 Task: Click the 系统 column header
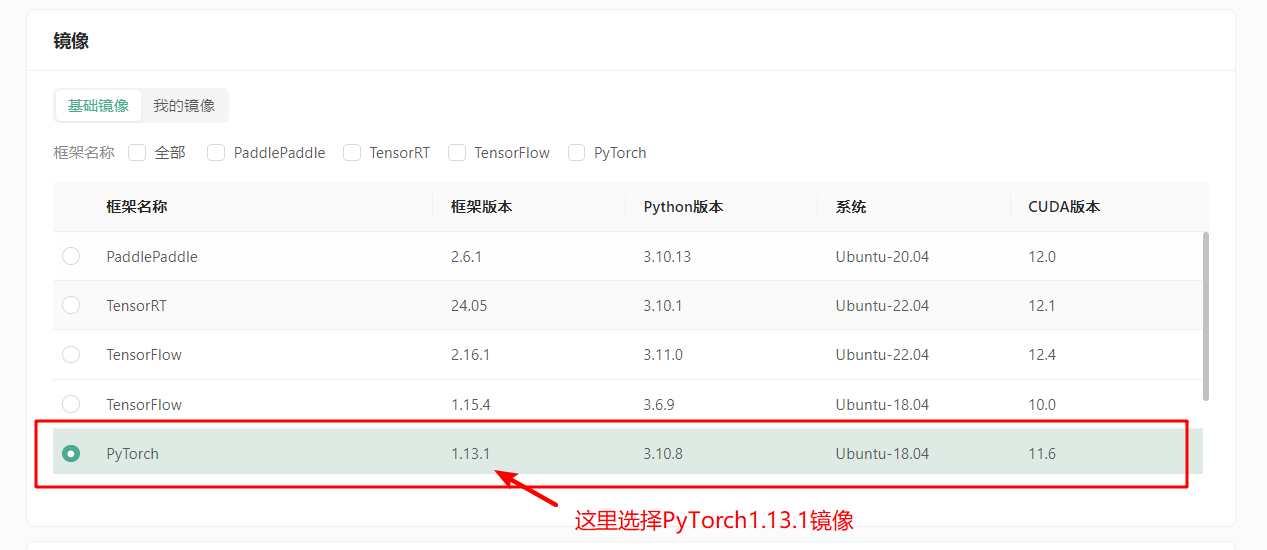(851, 207)
